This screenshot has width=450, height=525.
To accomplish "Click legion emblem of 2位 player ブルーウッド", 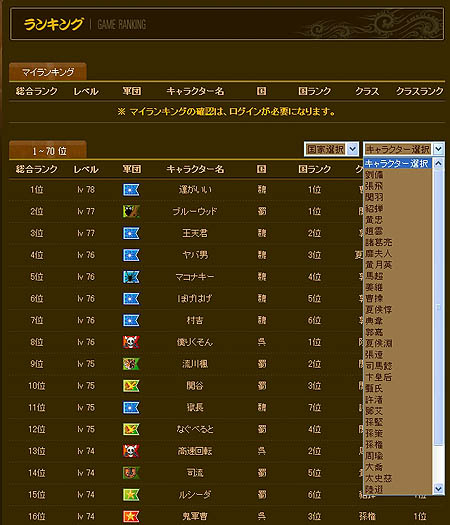I will coord(131,211).
